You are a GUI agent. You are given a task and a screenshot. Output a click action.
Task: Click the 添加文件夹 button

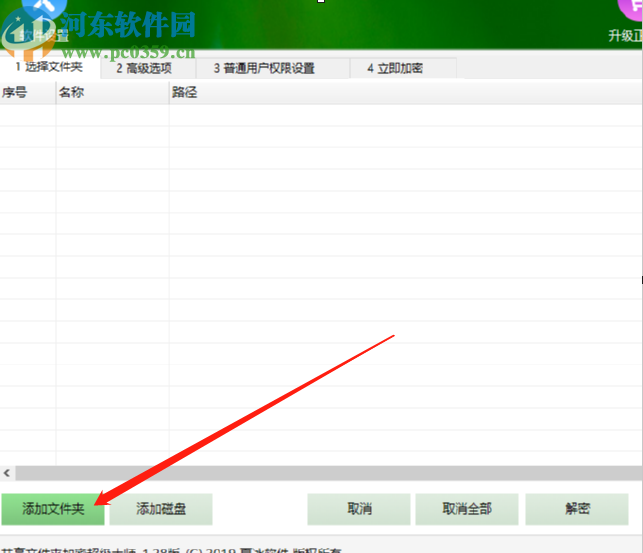(x=53, y=509)
